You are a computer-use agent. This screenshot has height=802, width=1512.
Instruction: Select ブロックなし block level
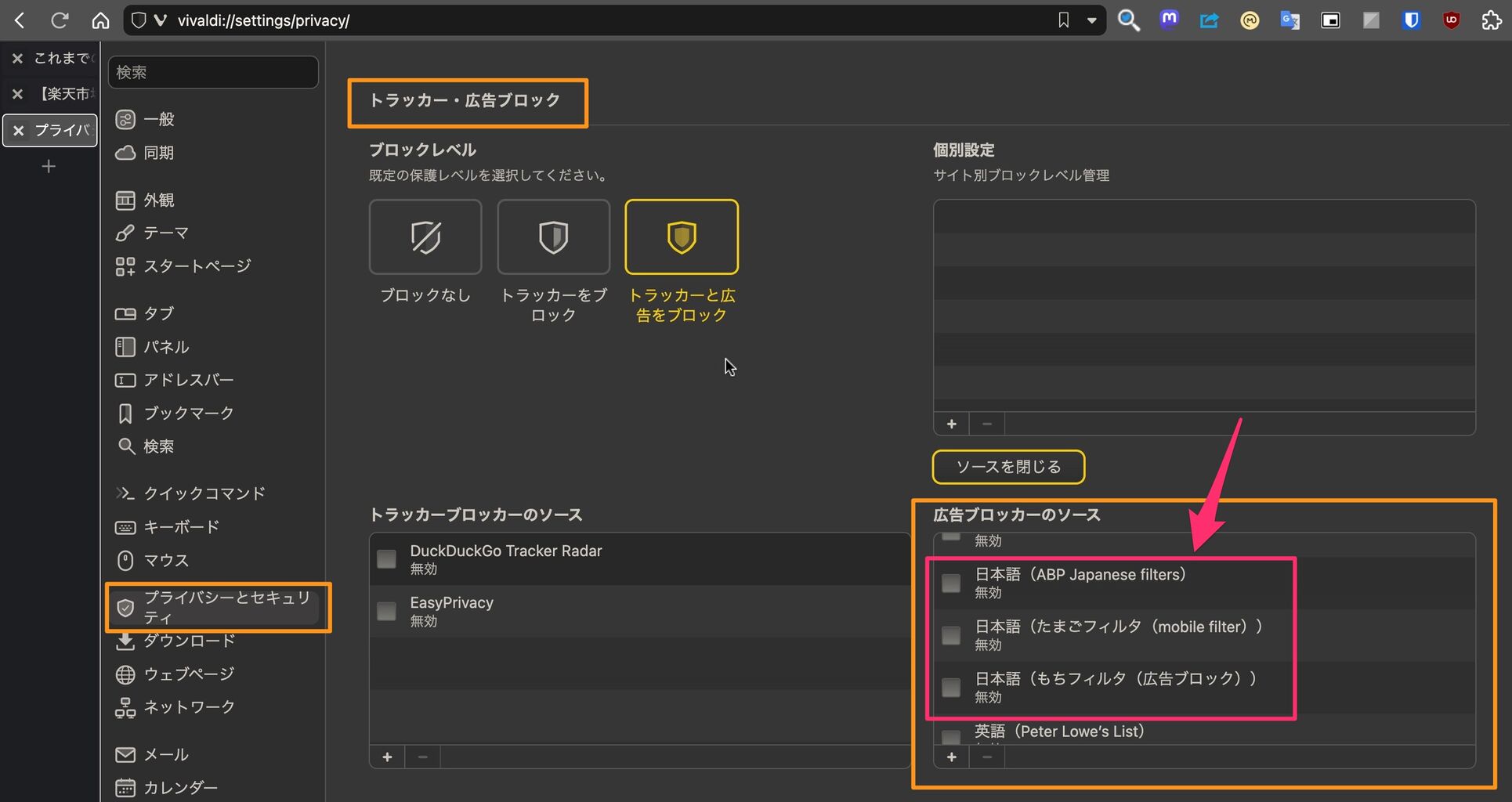pos(425,237)
